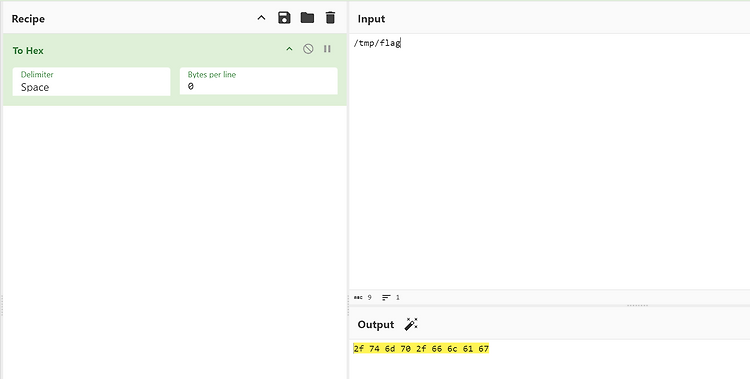Open the Delimiter dropdown set to Space
This screenshot has width=750, height=379.
91,81
